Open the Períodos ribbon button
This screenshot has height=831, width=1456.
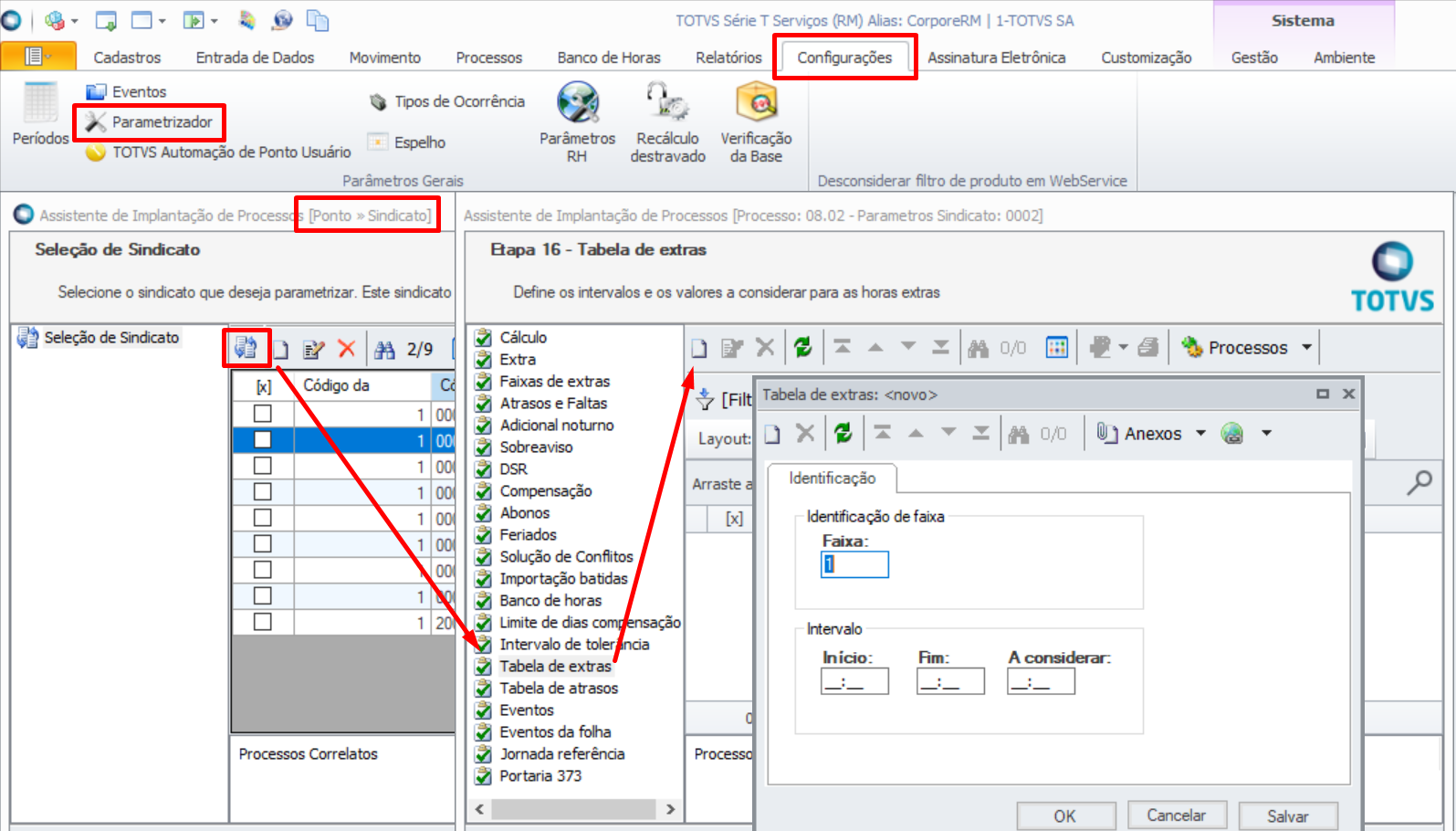[x=40, y=113]
